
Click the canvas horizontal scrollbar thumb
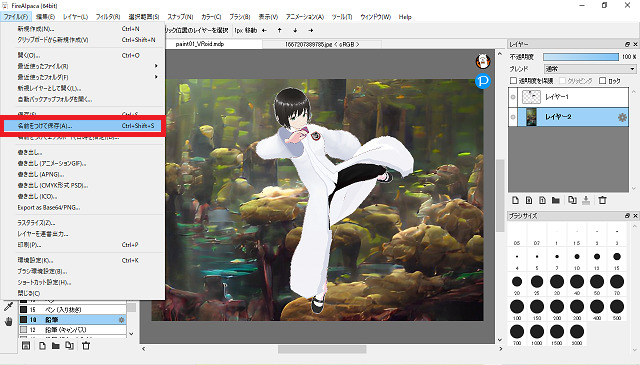(x=322, y=349)
